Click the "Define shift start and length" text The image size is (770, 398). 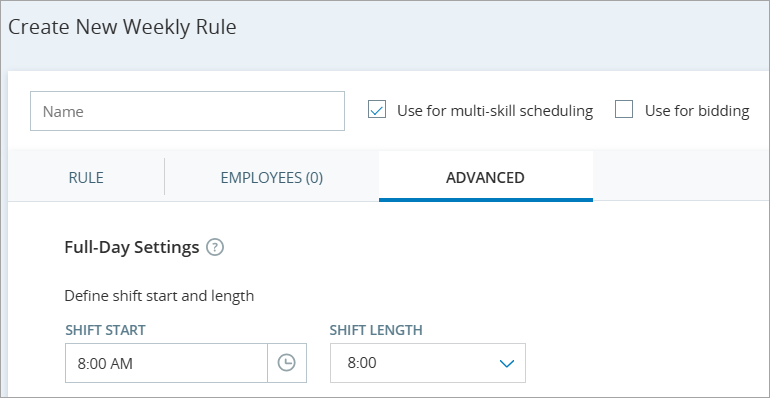coord(159,296)
